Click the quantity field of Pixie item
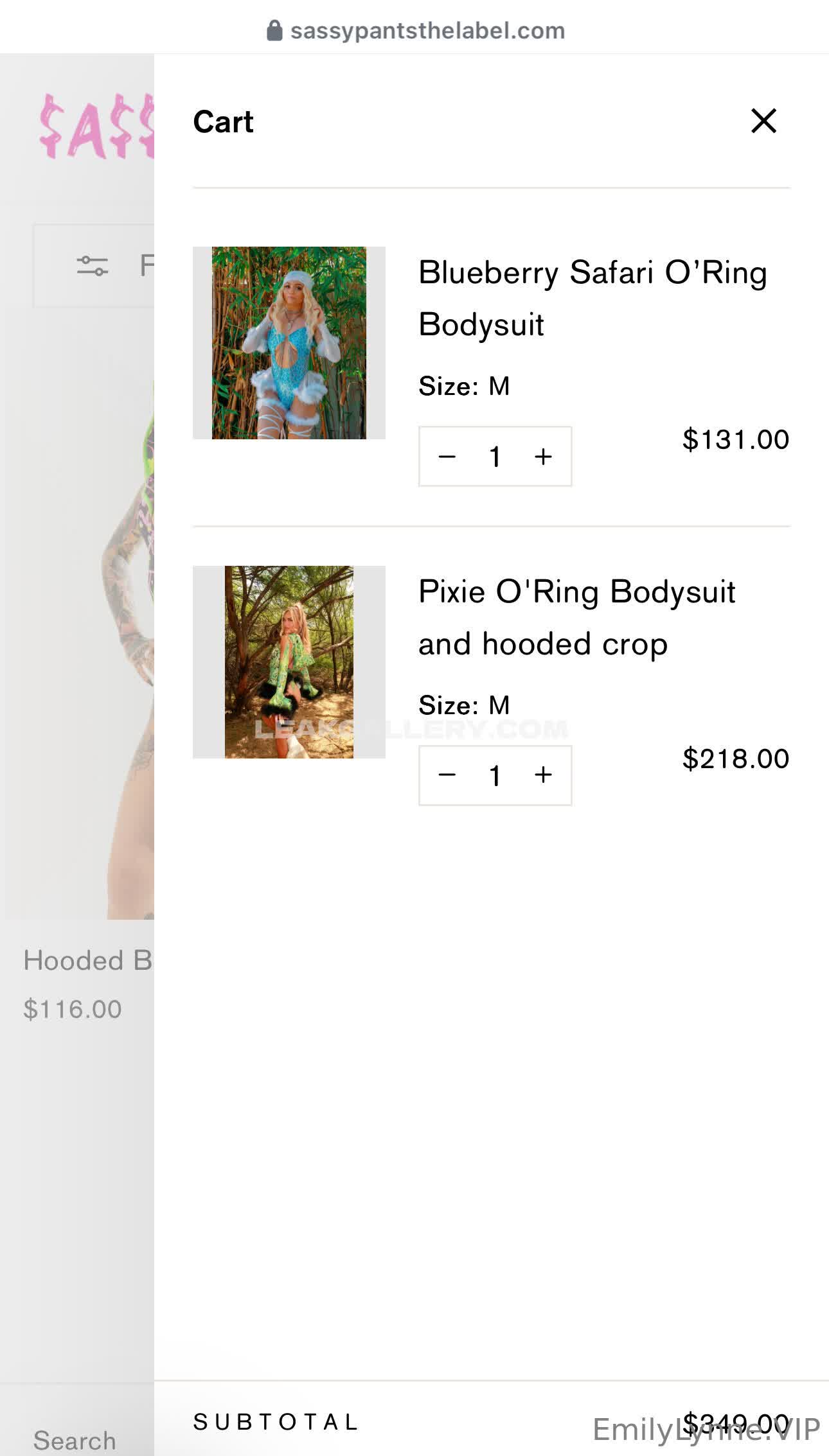 [495, 775]
